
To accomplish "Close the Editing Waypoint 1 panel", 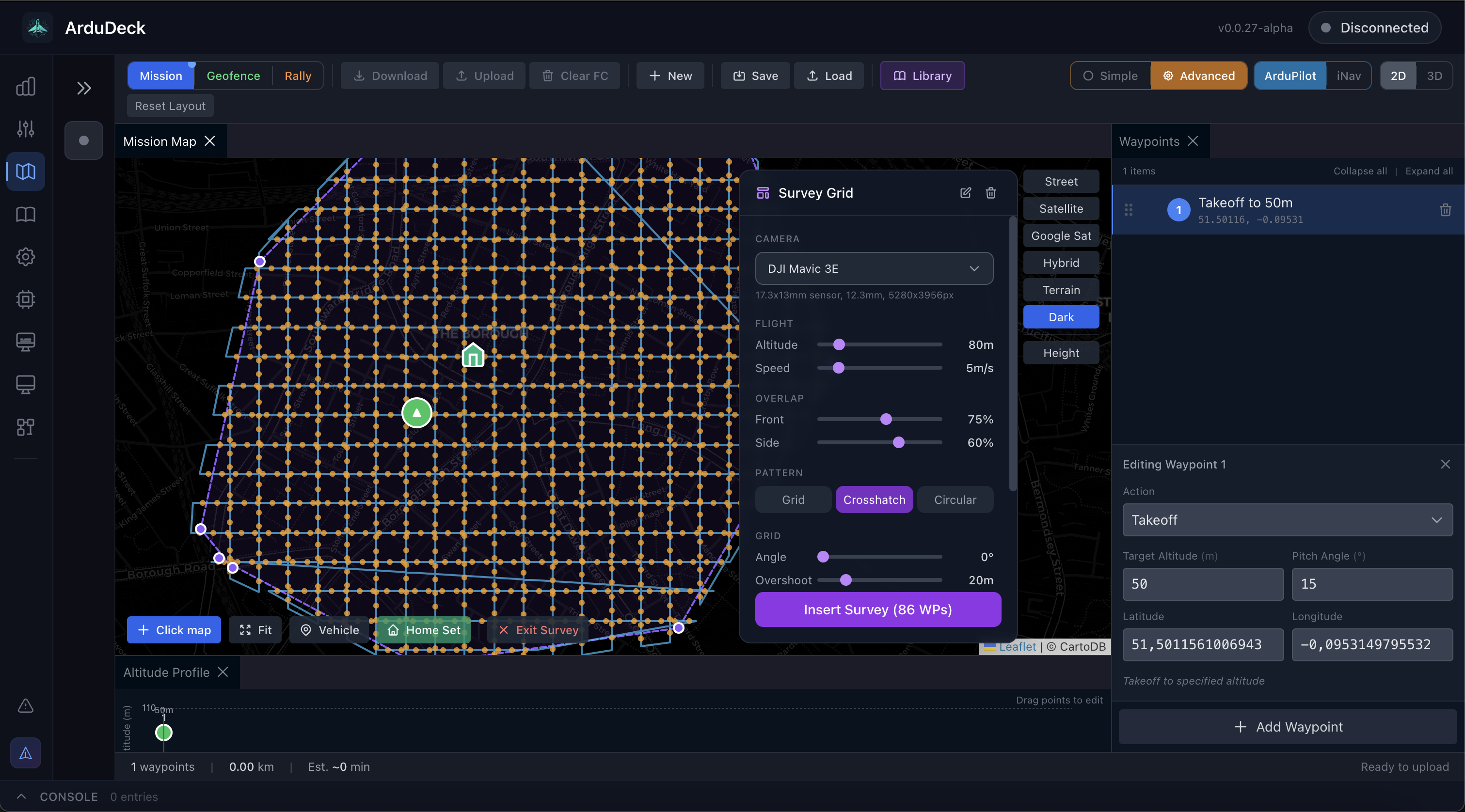I will coord(1446,464).
